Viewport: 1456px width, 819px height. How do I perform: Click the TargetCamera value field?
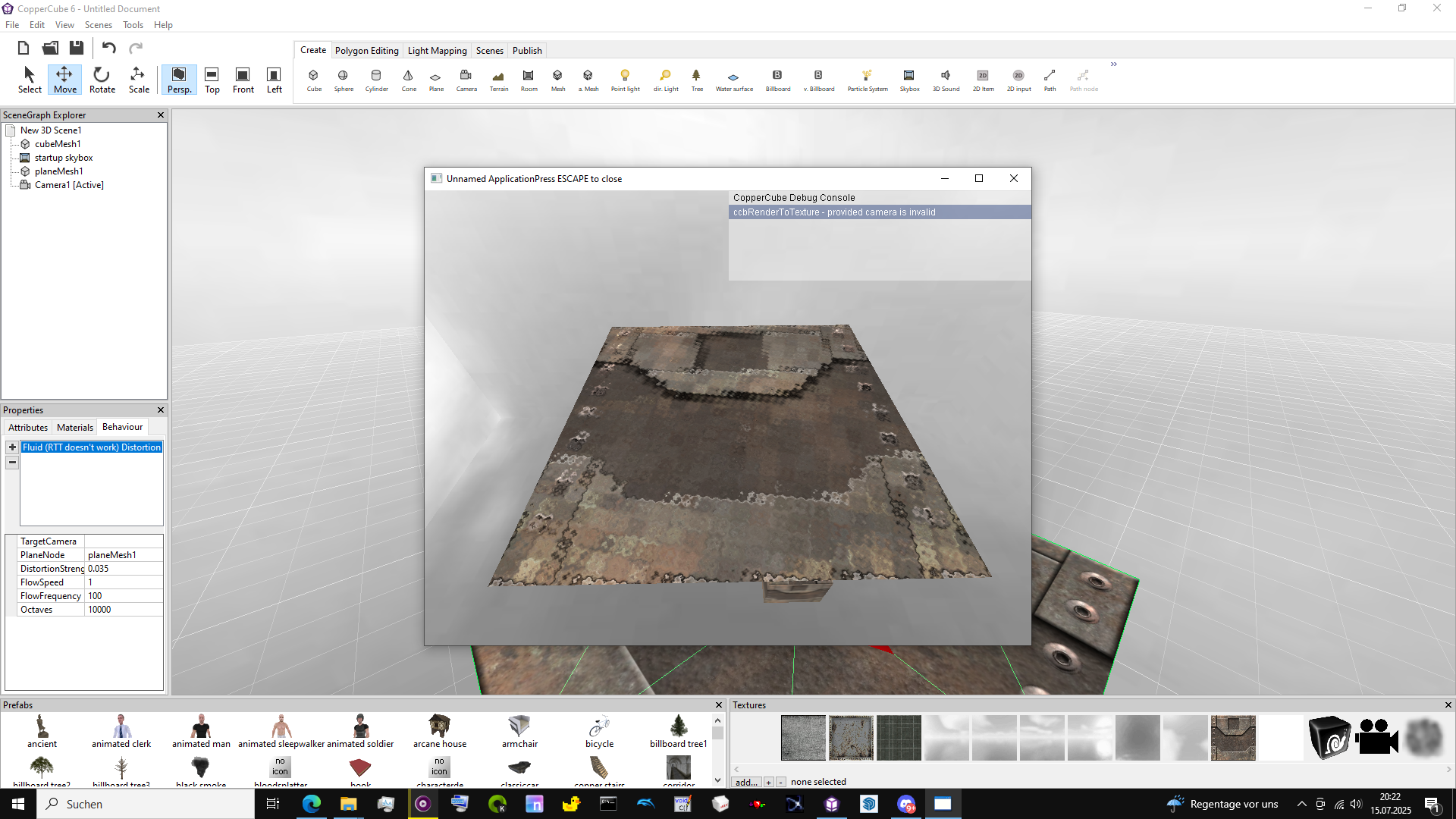point(123,541)
